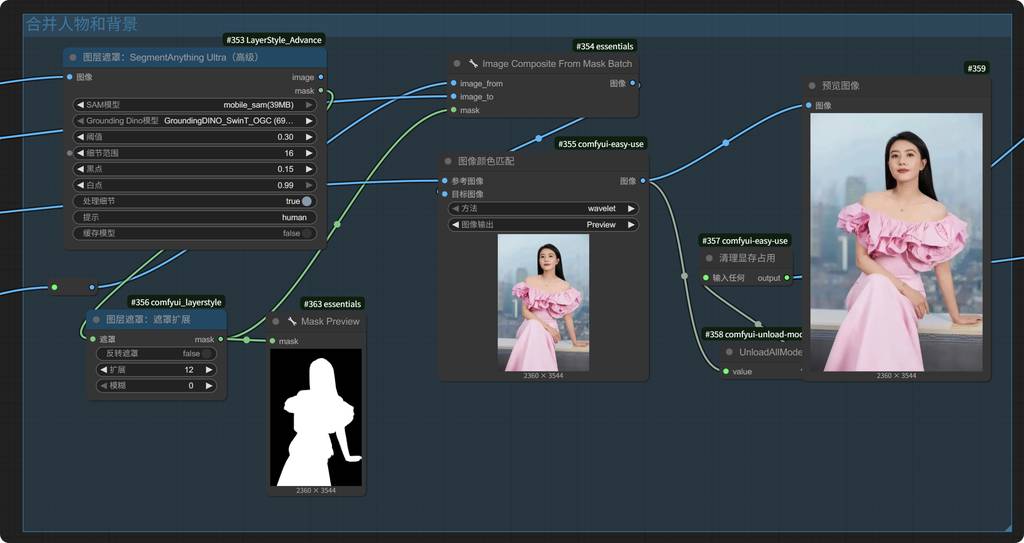The width and height of the screenshot is (1024, 543).
Task: Click the right arrow on the 阈值 field
Action: point(309,137)
